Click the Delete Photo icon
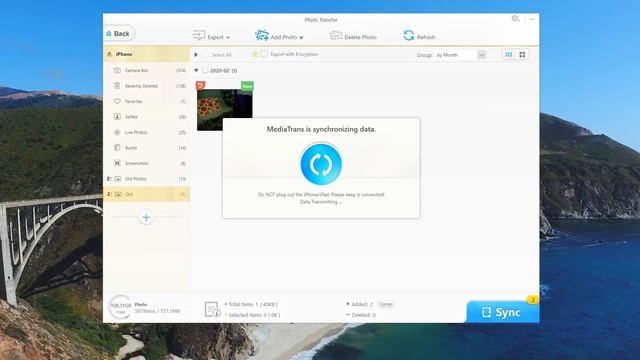This screenshot has width=640, height=360. (336, 36)
